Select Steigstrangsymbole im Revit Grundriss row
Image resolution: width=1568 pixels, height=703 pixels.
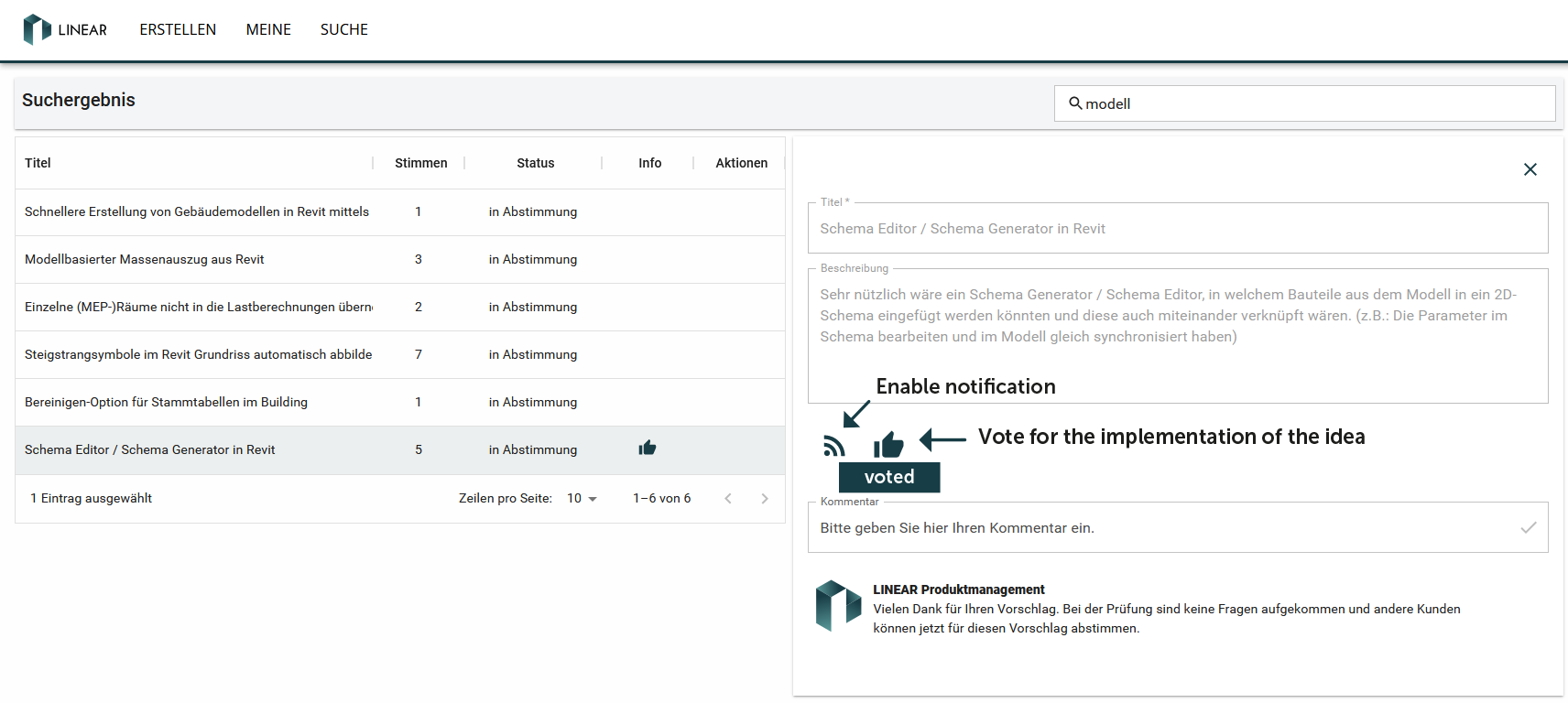click(198, 354)
